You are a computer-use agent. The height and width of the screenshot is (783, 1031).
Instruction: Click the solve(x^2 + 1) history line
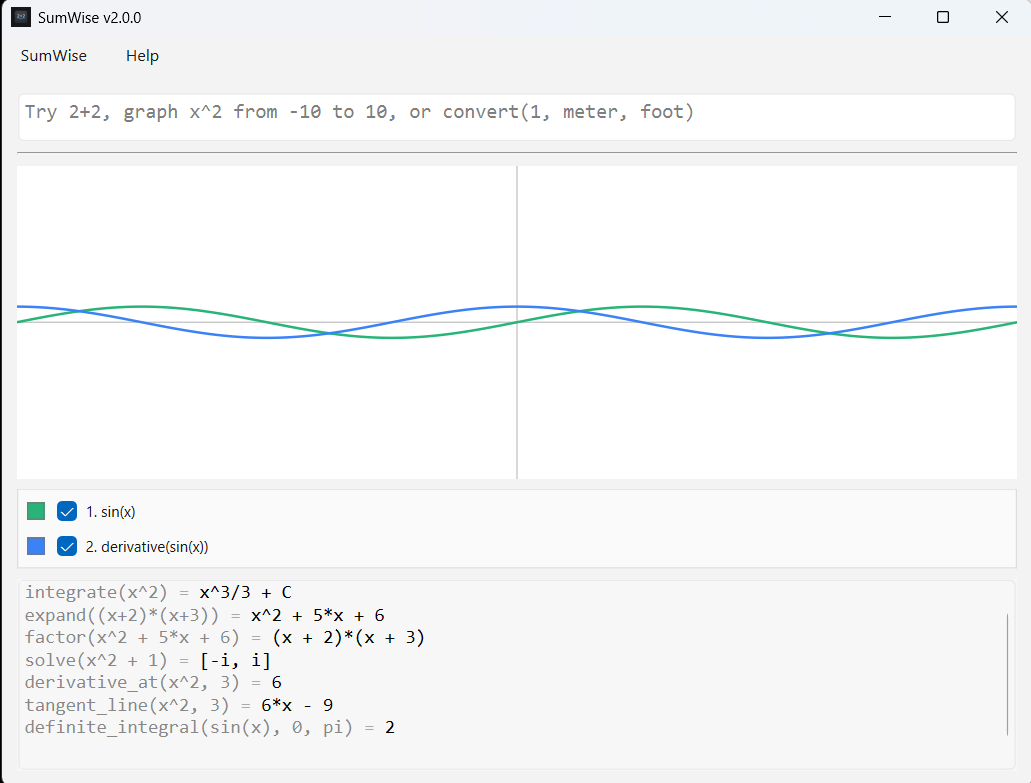point(147,660)
